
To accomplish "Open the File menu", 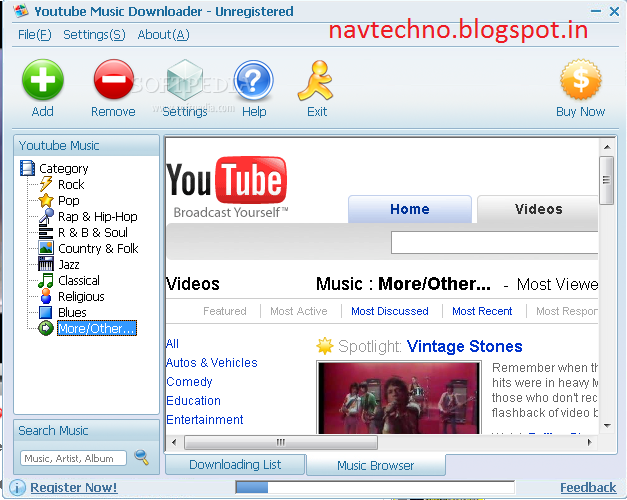I will point(35,35).
